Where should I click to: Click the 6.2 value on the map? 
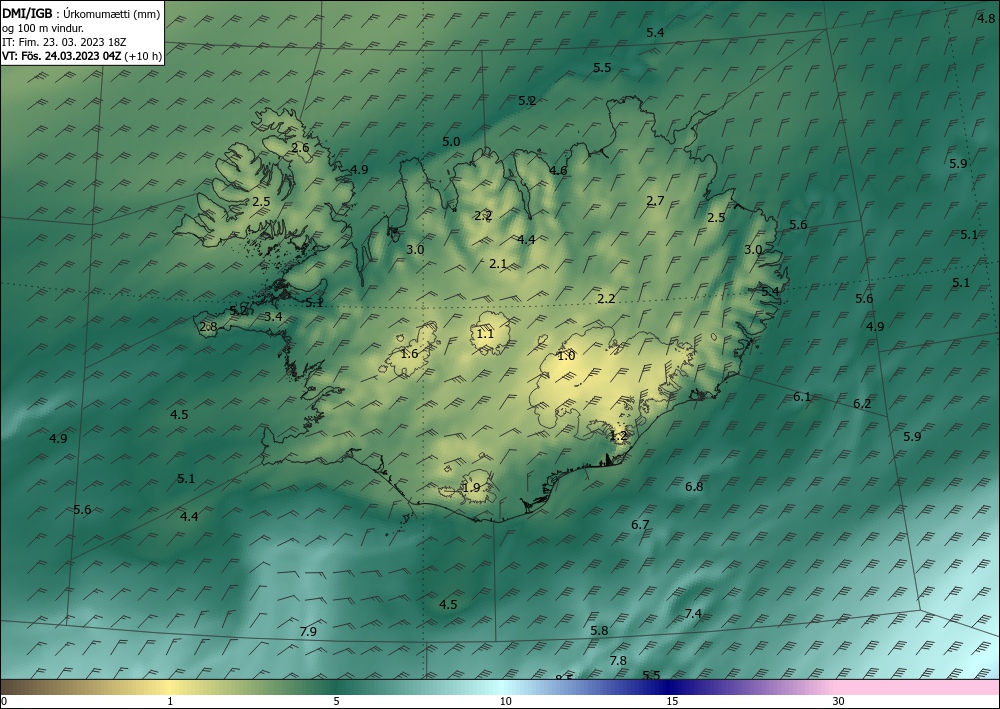click(x=862, y=404)
